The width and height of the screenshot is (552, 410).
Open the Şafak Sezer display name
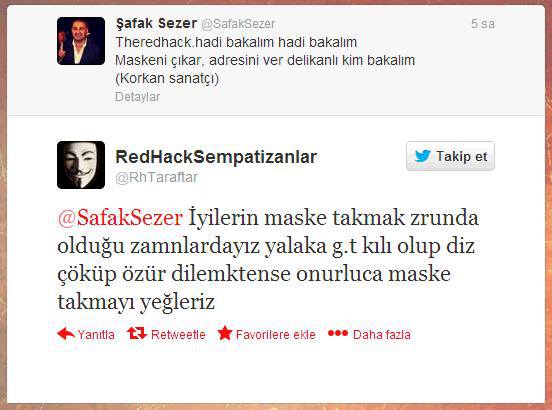[x=156, y=24]
